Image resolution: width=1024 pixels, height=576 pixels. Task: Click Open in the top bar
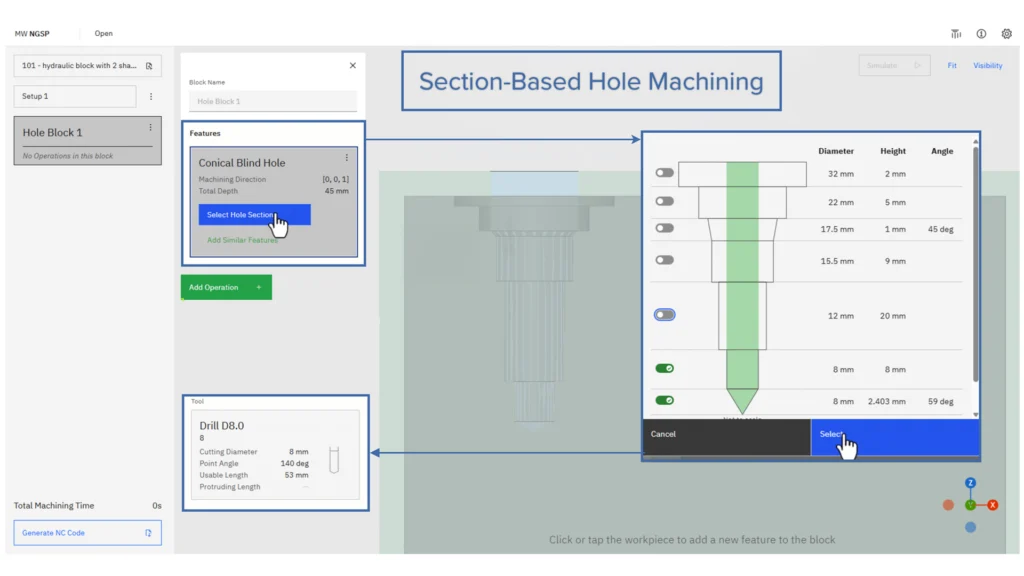coord(103,33)
